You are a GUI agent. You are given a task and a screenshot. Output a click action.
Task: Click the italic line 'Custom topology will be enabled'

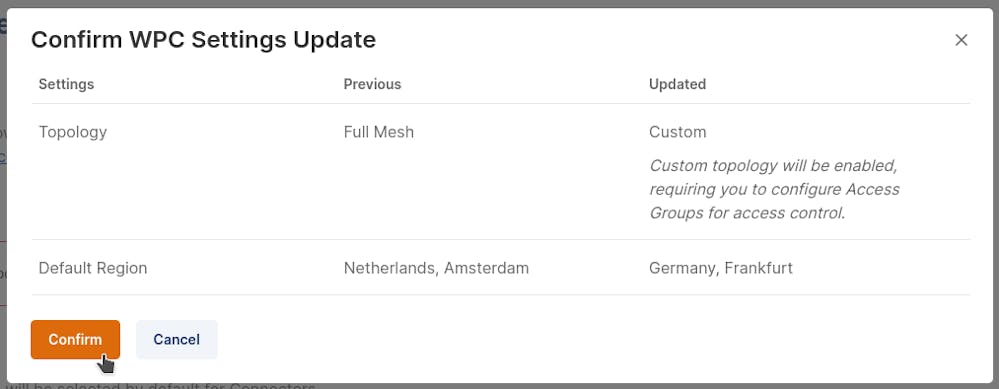tap(773, 166)
